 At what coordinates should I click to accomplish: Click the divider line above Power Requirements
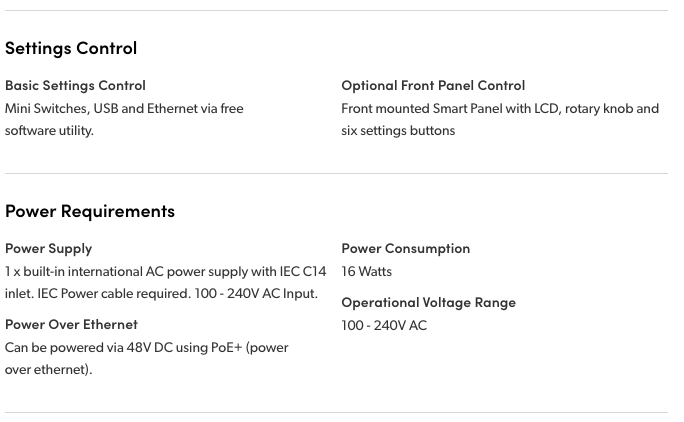[336, 173]
